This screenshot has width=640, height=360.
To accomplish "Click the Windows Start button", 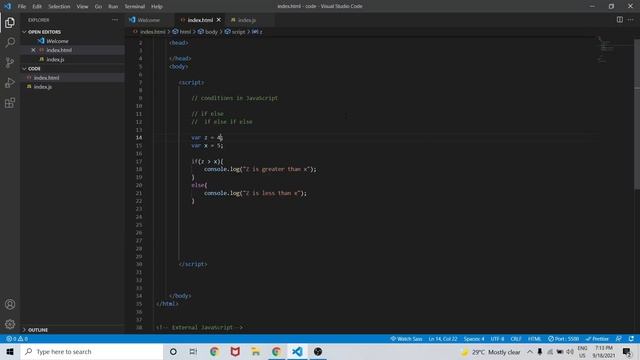I will click(x=10, y=351).
